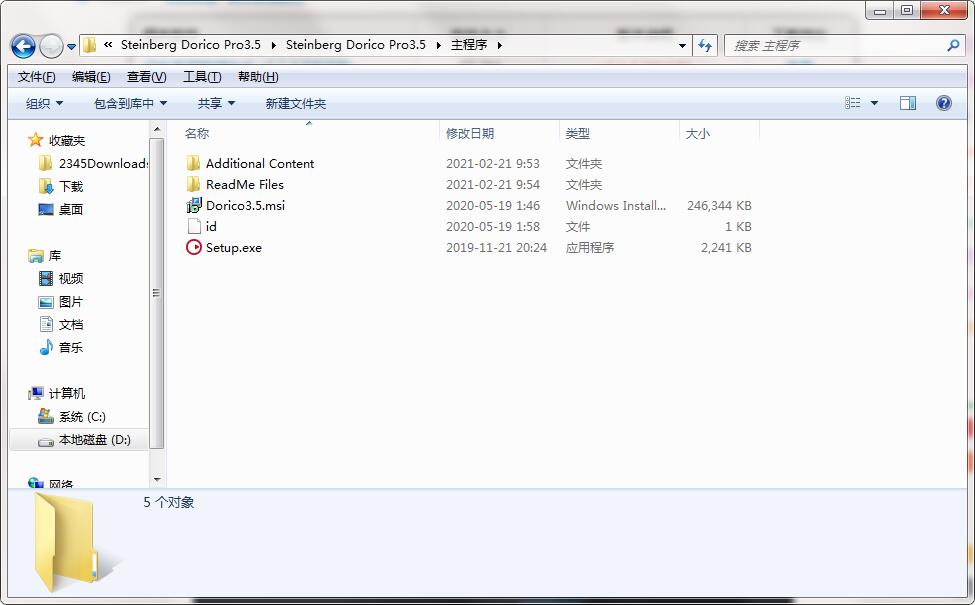Go back with the blue Back arrow
The height and width of the screenshot is (605, 975).
[23, 46]
